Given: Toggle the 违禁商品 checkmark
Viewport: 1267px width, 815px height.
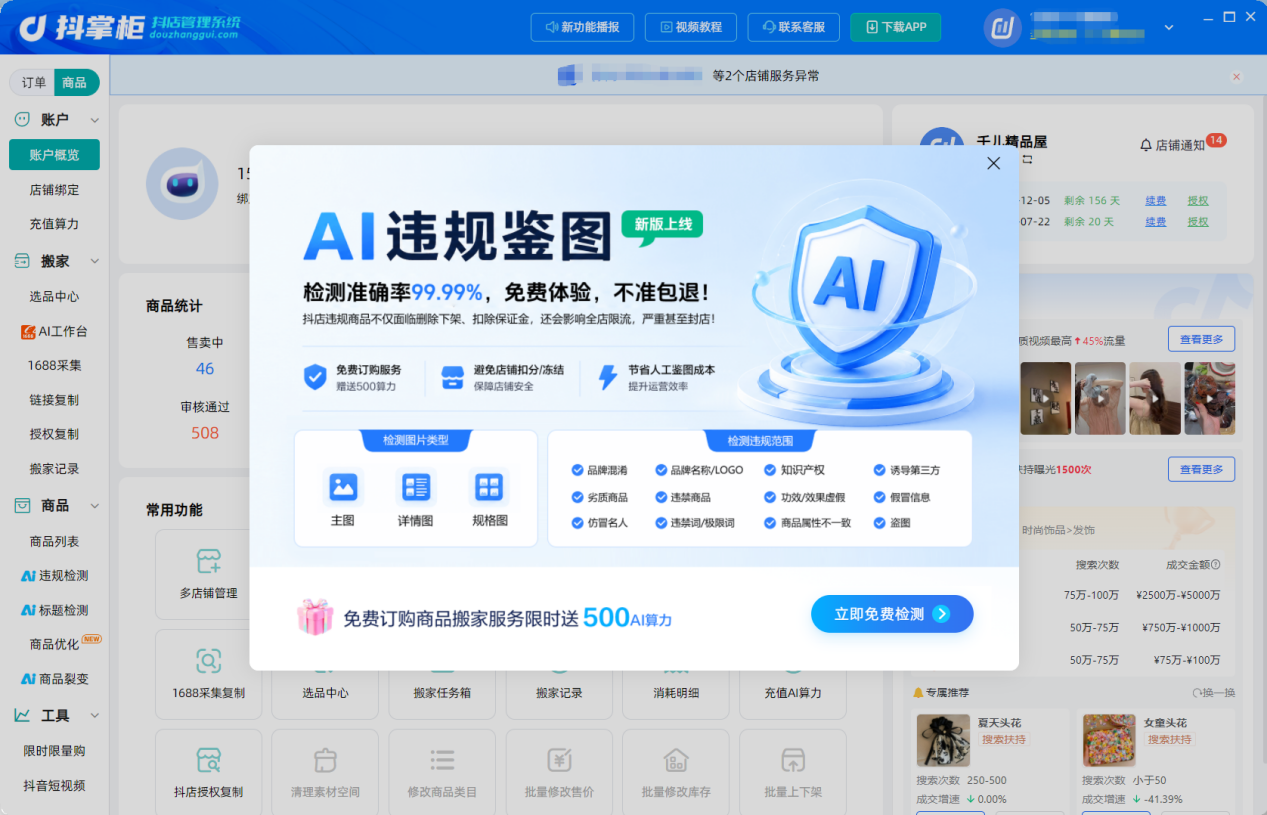Looking at the screenshot, I should (661, 497).
